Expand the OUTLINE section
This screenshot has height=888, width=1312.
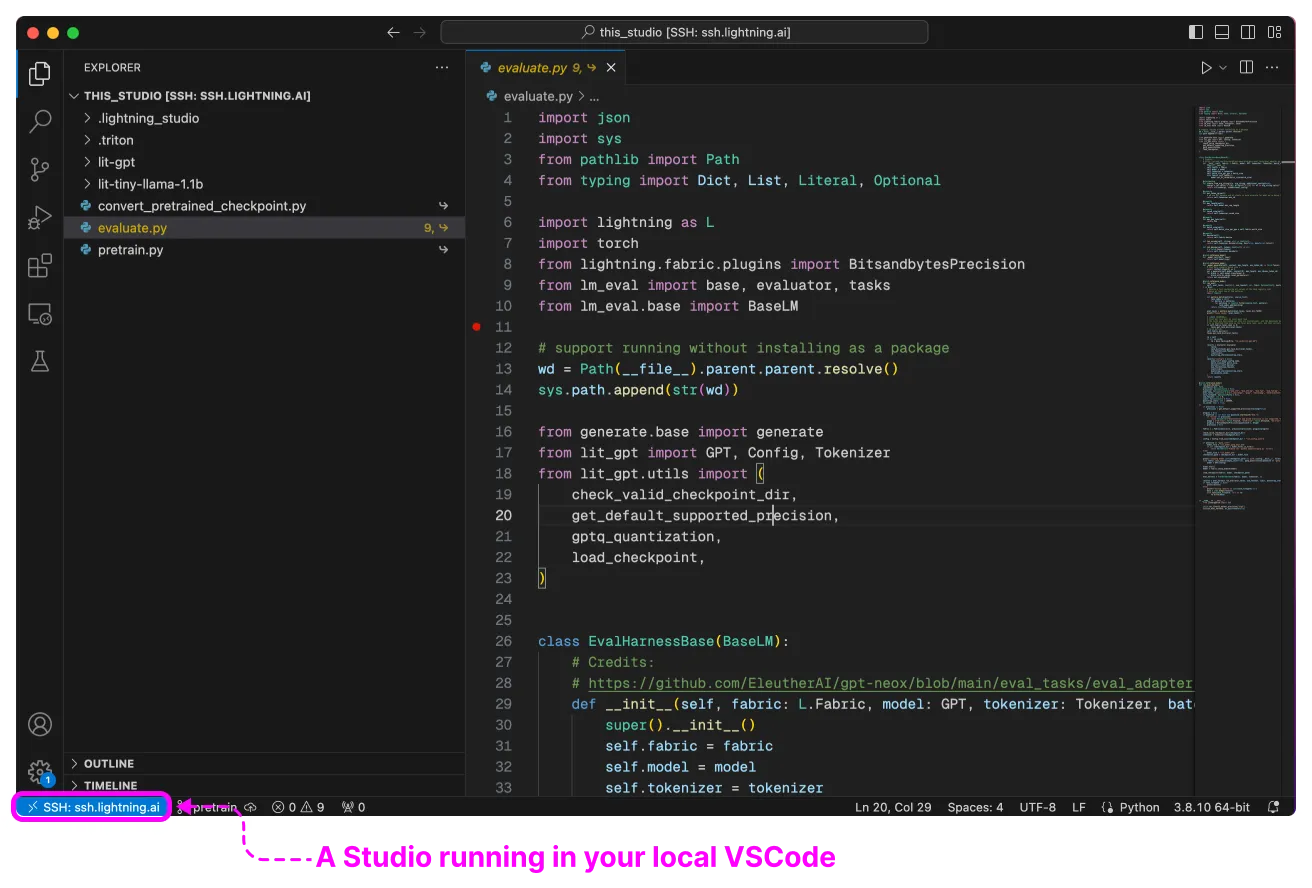[x=265, y=763]
